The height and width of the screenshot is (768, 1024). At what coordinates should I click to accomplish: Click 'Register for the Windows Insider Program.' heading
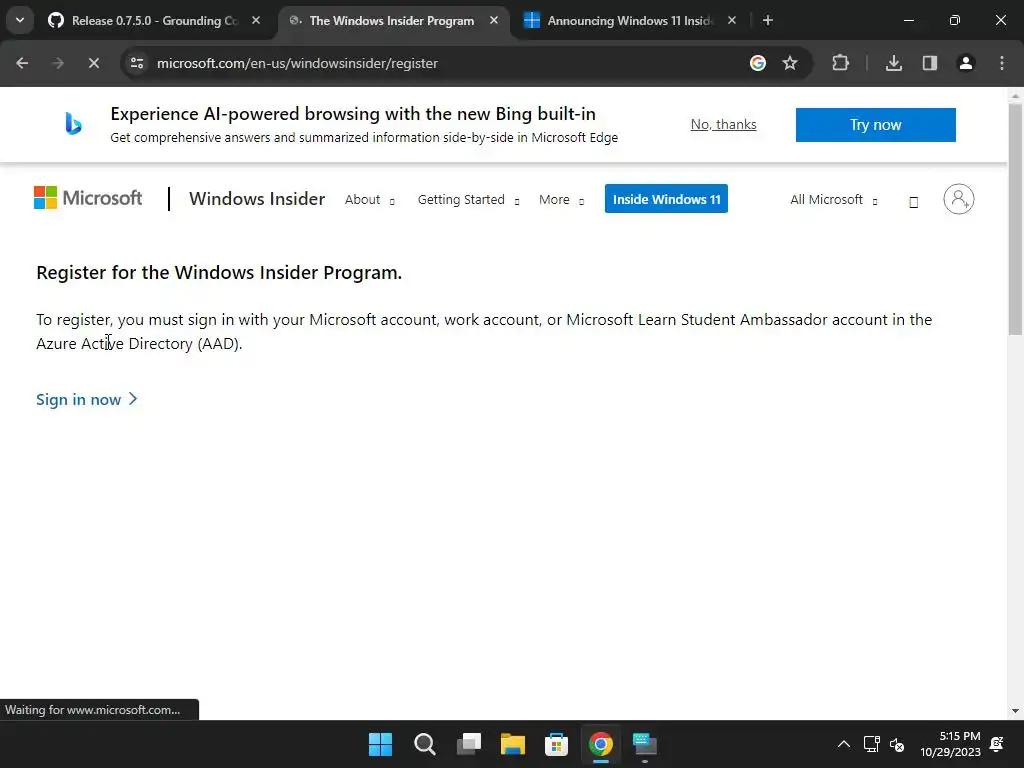pos(219,273)
